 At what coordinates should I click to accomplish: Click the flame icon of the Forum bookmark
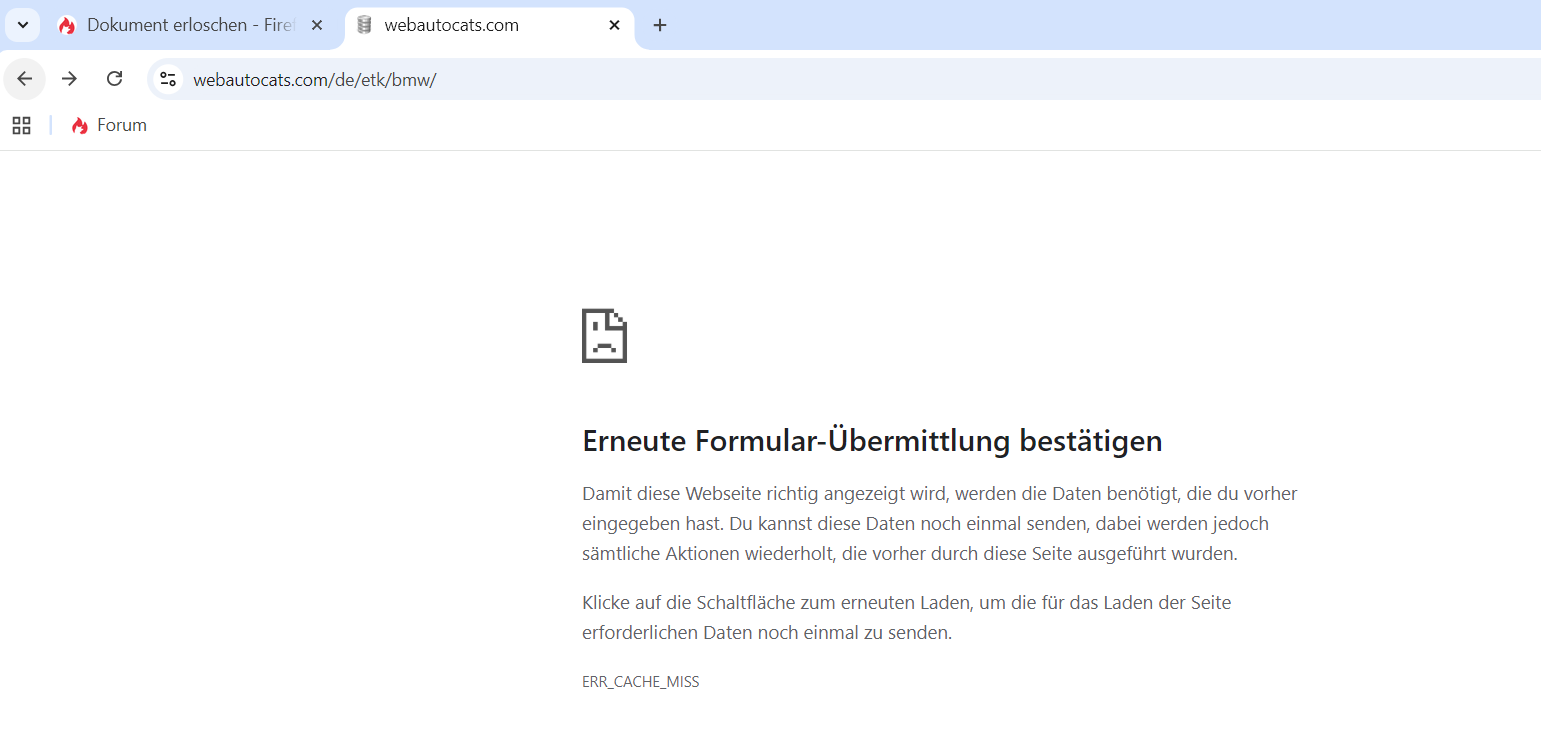point(80,125)
